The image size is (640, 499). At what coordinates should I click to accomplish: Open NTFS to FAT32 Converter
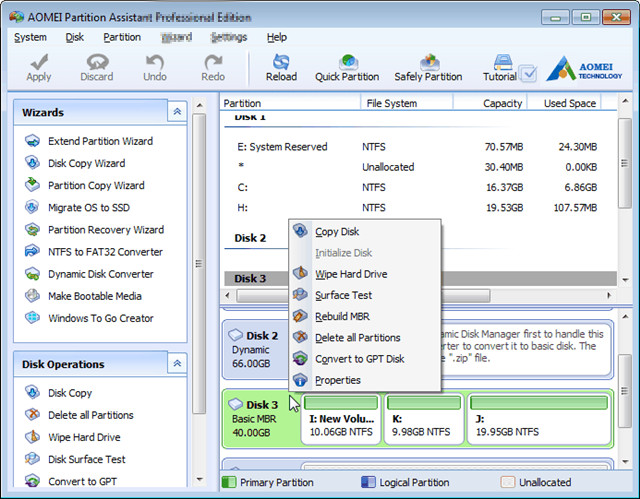pyautogui.click(x=93, y=252)
